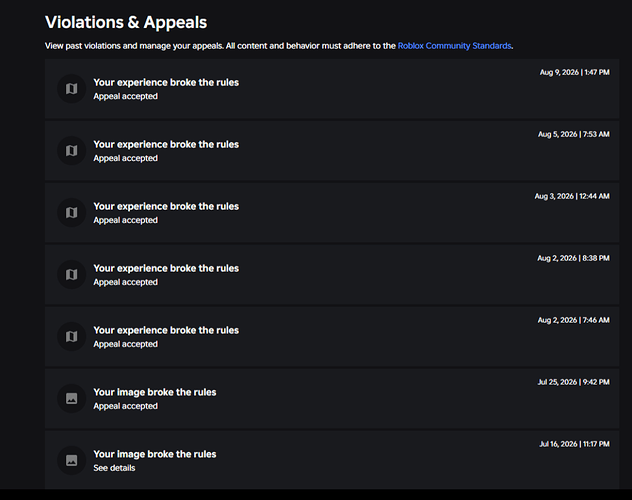The height and width of the screenshot is (500, 632).
Task: Click the map icon of the 7:46 AM violation
Action: pos(71,337)
